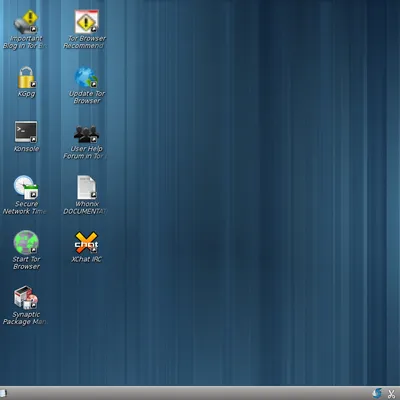Click the Update Tor Browser globe icon

point(86,78)
